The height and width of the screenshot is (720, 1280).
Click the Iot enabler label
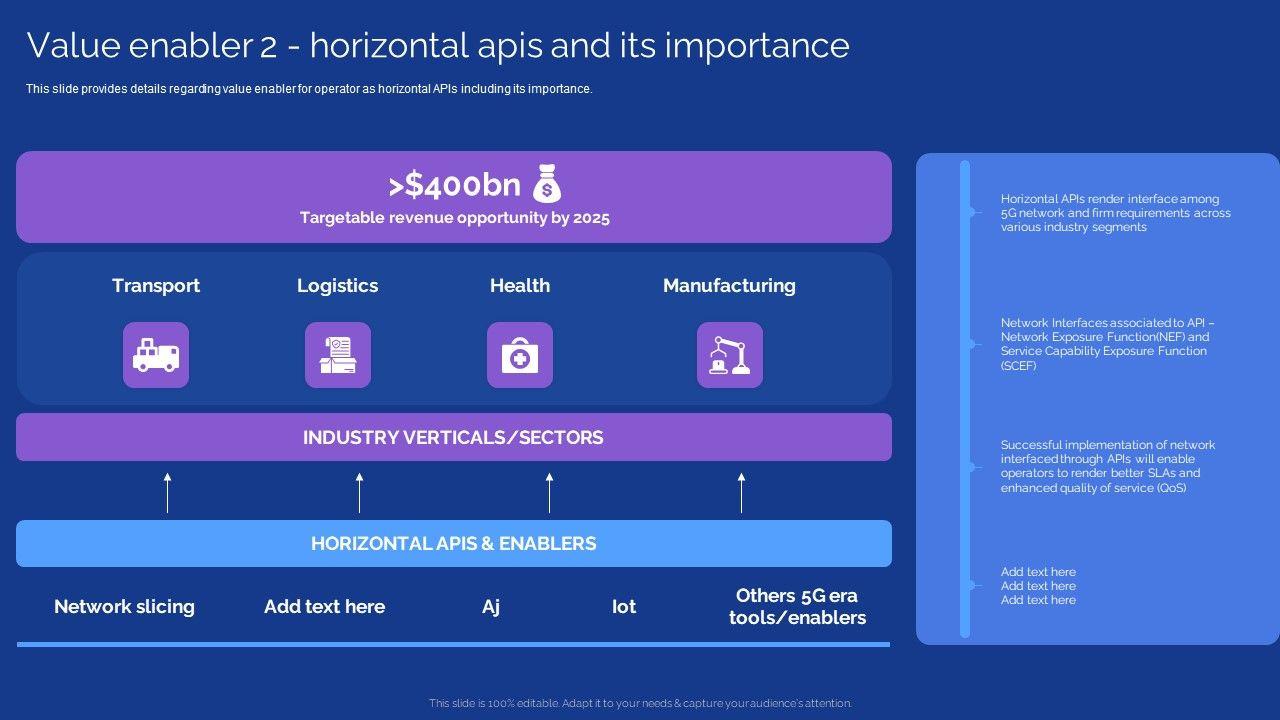click(x=624, y=606)
